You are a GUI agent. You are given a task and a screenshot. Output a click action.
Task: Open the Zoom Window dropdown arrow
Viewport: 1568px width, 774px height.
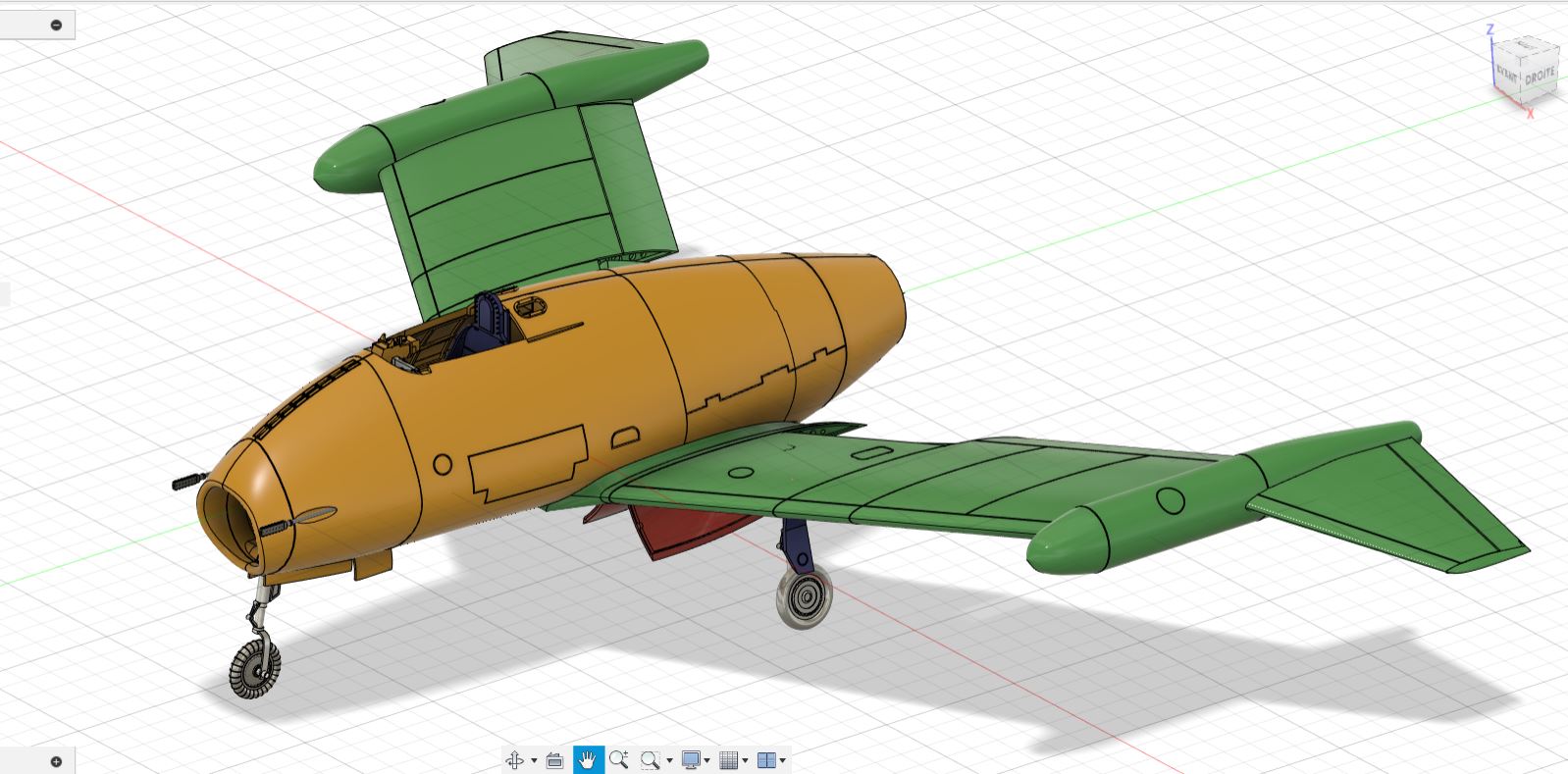pyautogui.click(x=669, y=760)
